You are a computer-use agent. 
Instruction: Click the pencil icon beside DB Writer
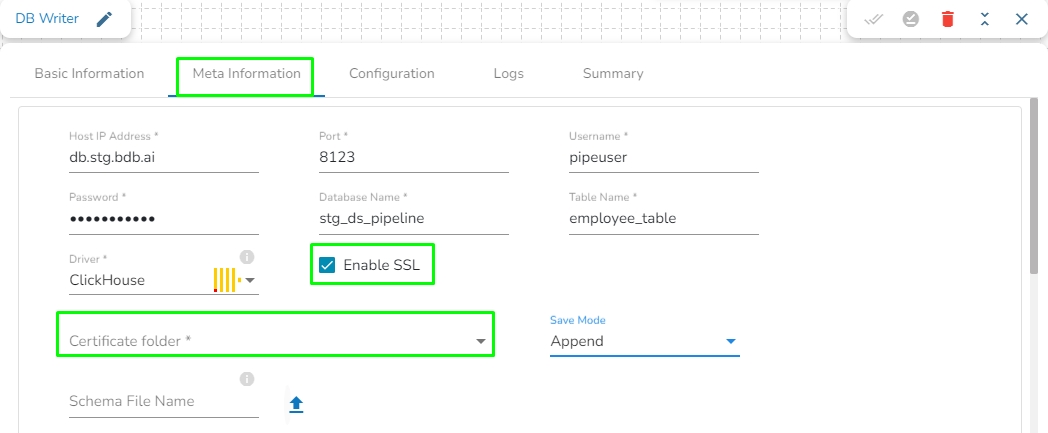(104, 19)
